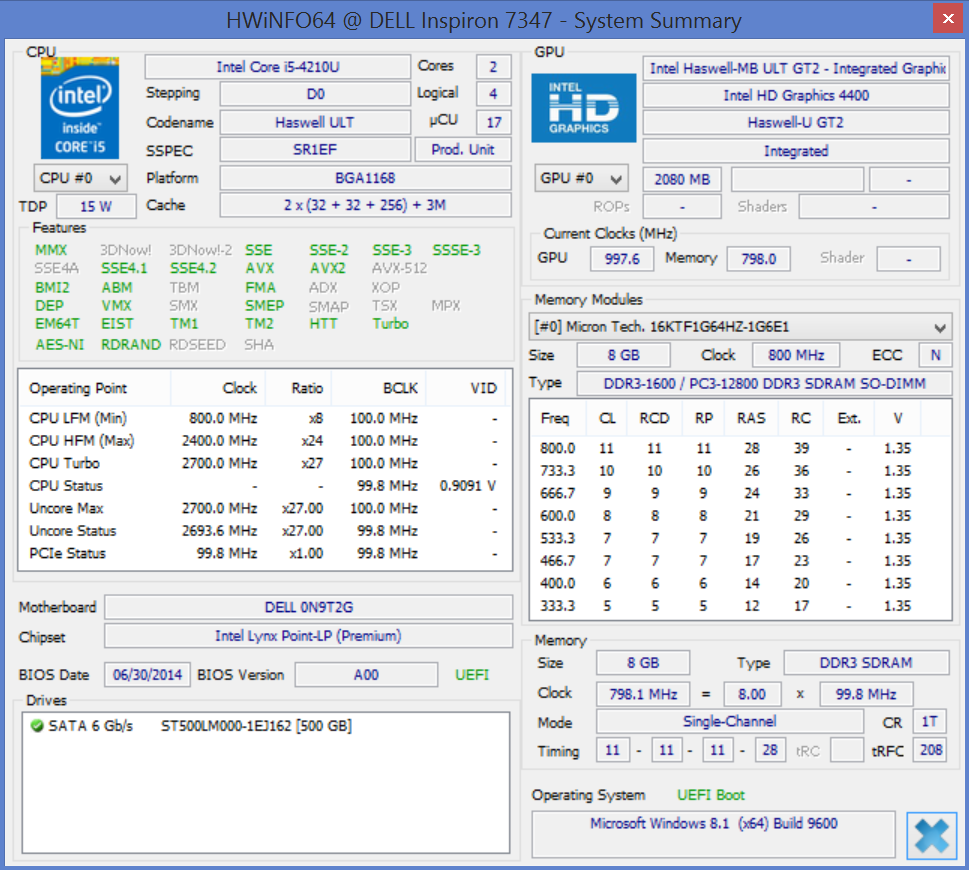Select the CPU Turbo operating point row
969x870 pixels.
[264, 463]
